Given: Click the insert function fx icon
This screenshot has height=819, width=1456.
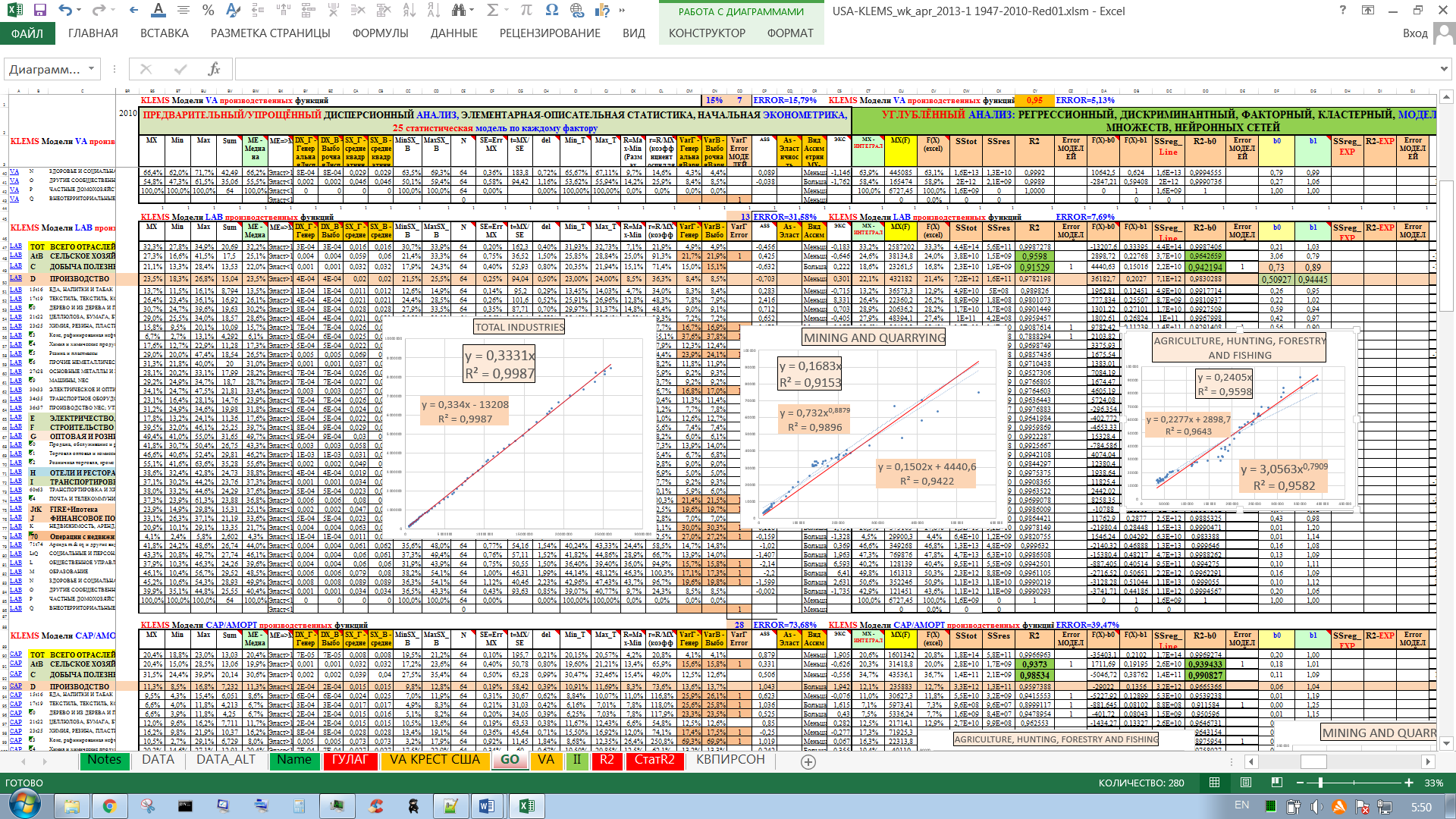Looking at the screenshot, I should [214, 69].
